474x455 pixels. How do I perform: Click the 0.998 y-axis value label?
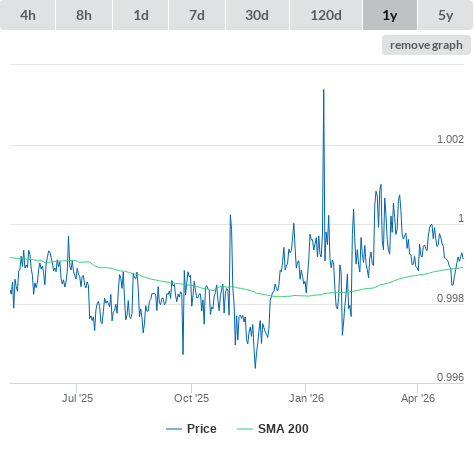pyautogui.click(x=450, y=298)
